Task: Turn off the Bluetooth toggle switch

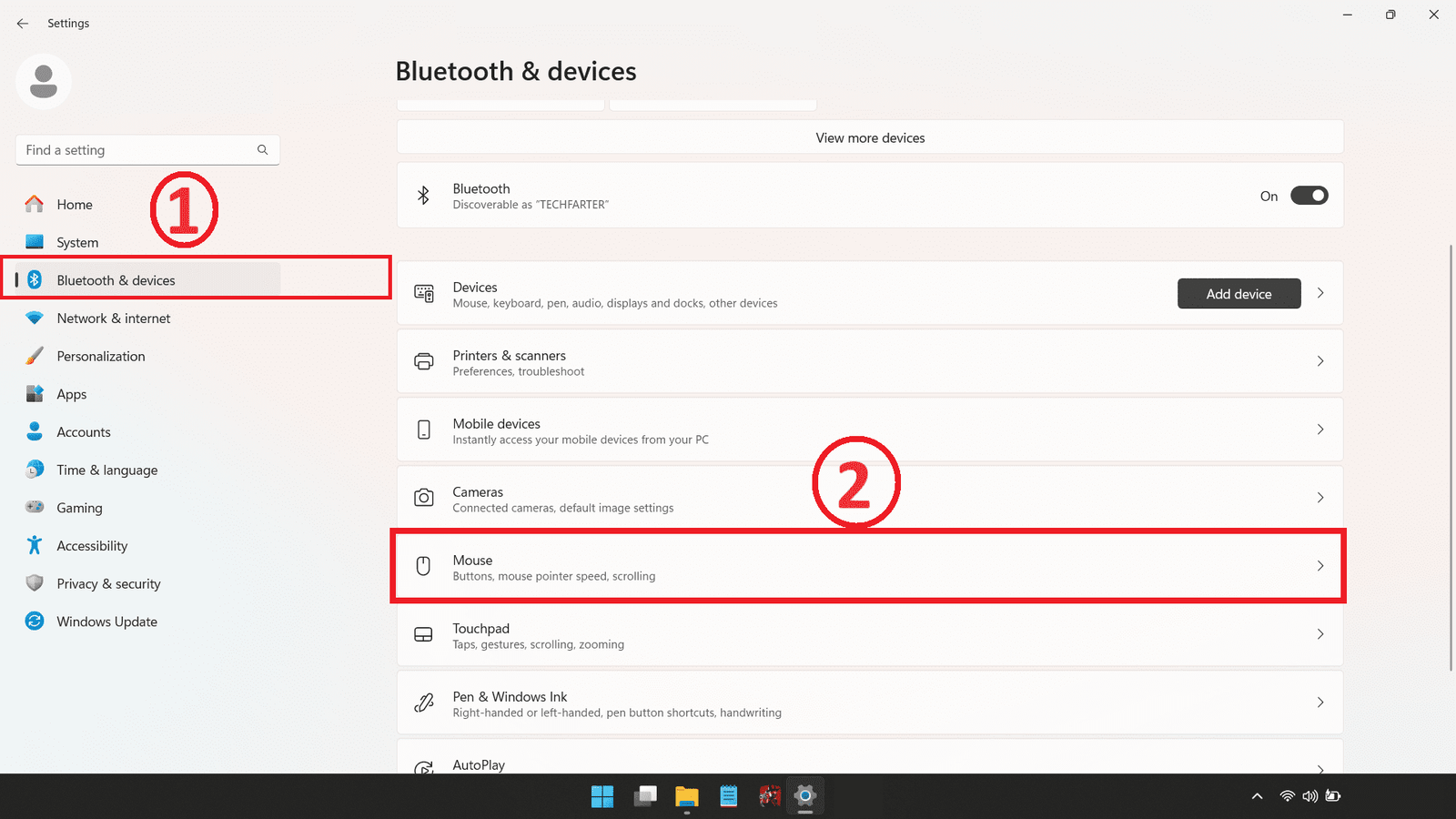Action: click(1309, 196)
